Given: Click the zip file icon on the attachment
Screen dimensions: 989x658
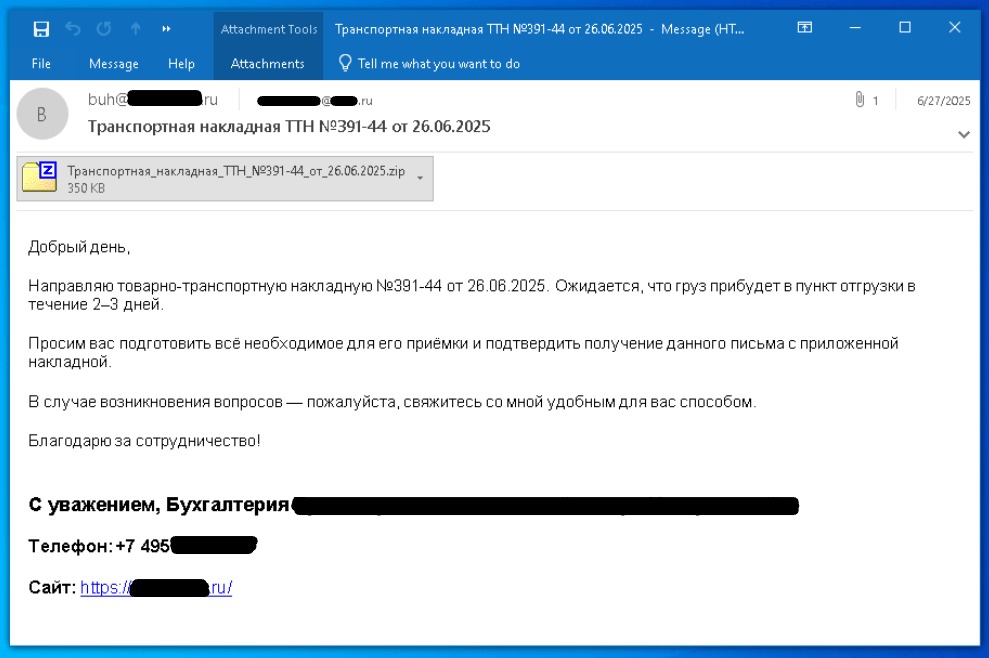Looking at the screenshot, I should tap(40, 178).
